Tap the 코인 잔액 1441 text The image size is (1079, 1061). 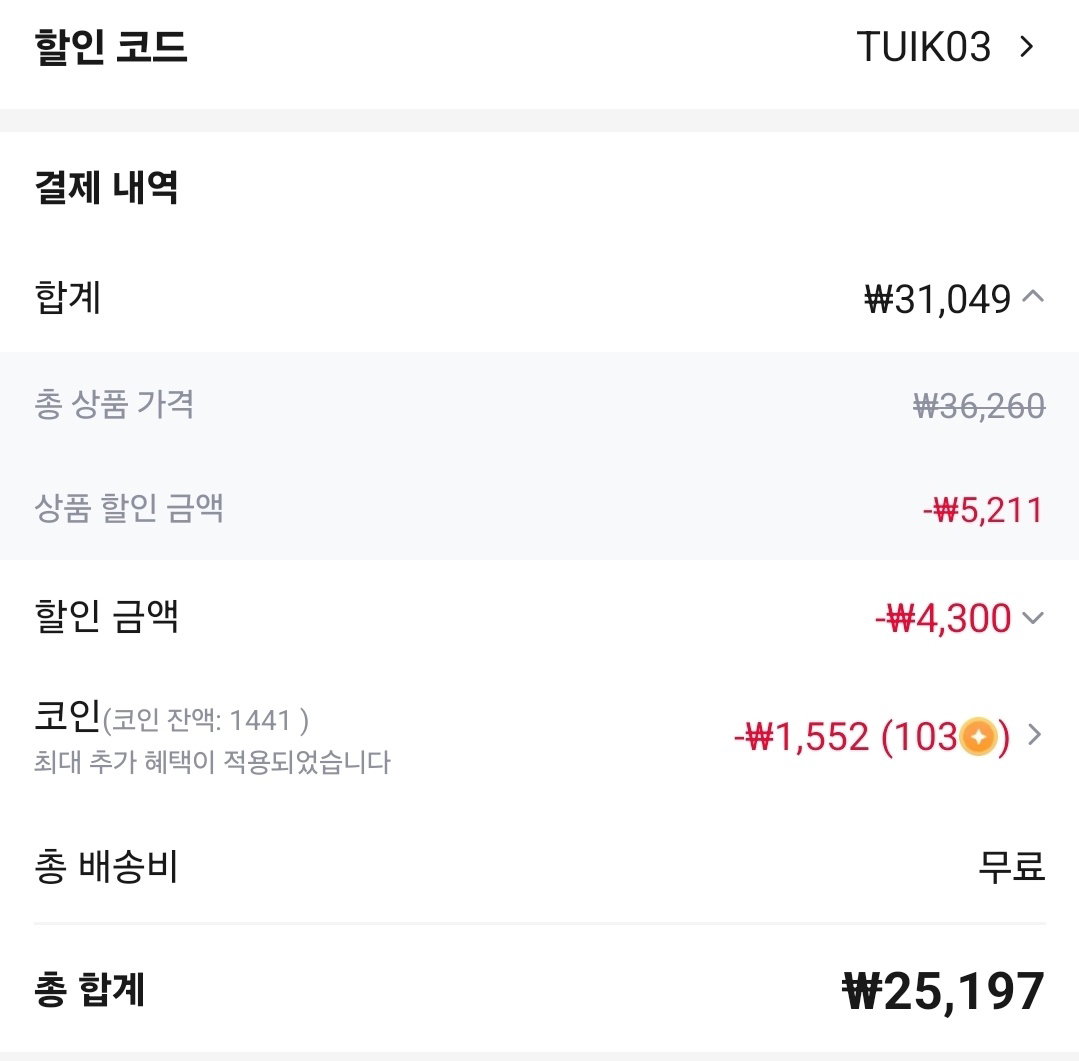206,720
